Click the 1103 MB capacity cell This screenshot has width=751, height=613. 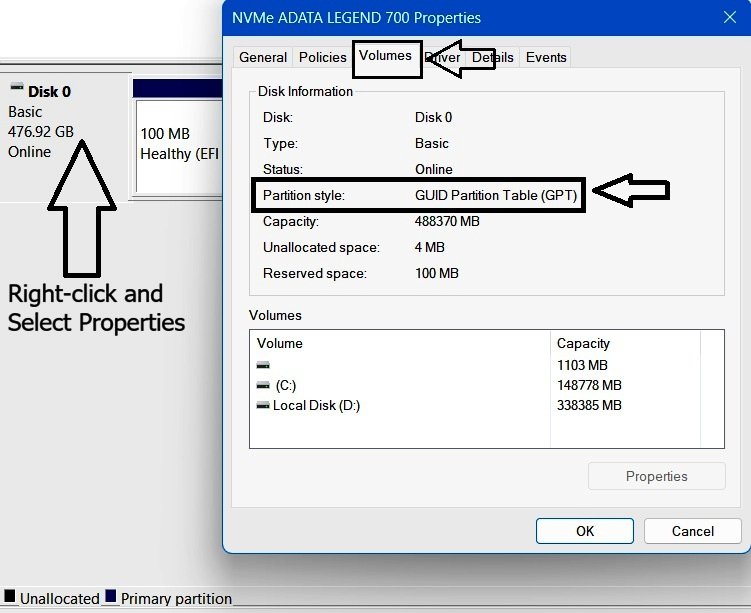[x=582, y=365]
